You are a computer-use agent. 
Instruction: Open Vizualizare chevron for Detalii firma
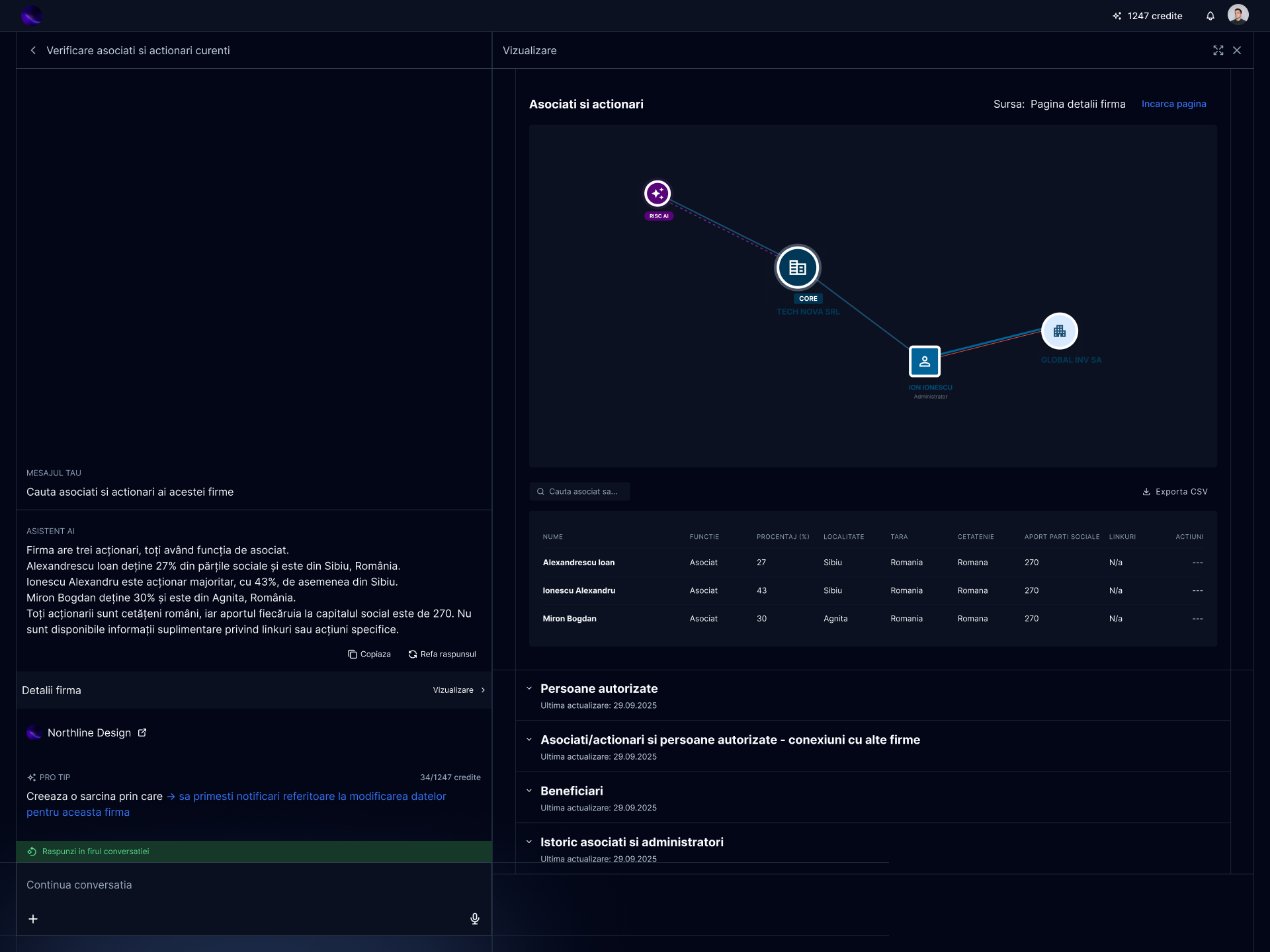pyautogui.click(x=483, y=690)
